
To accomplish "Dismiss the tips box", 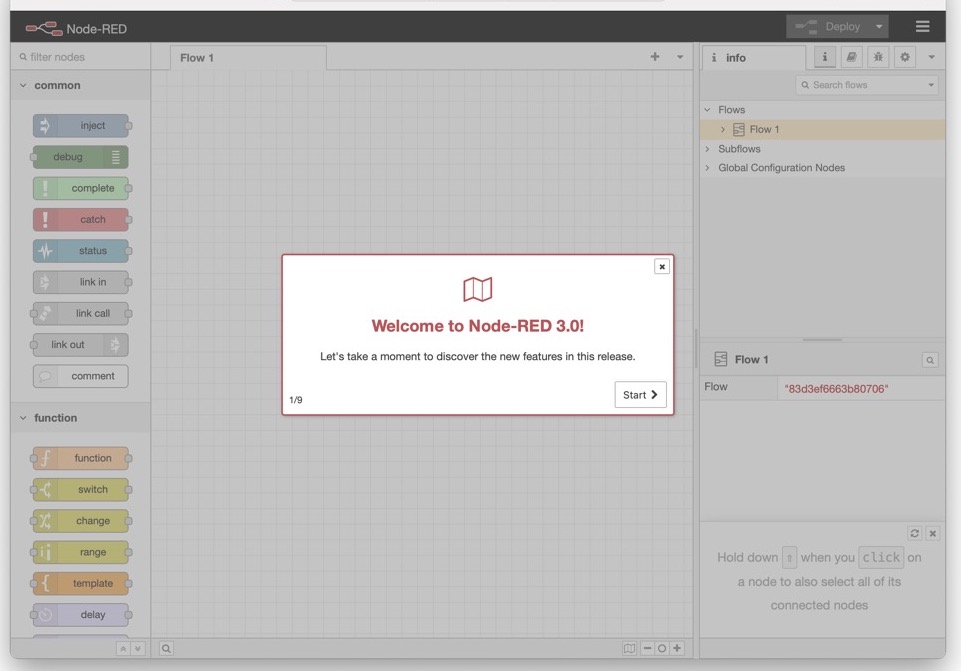I will [x=933, y=533].
